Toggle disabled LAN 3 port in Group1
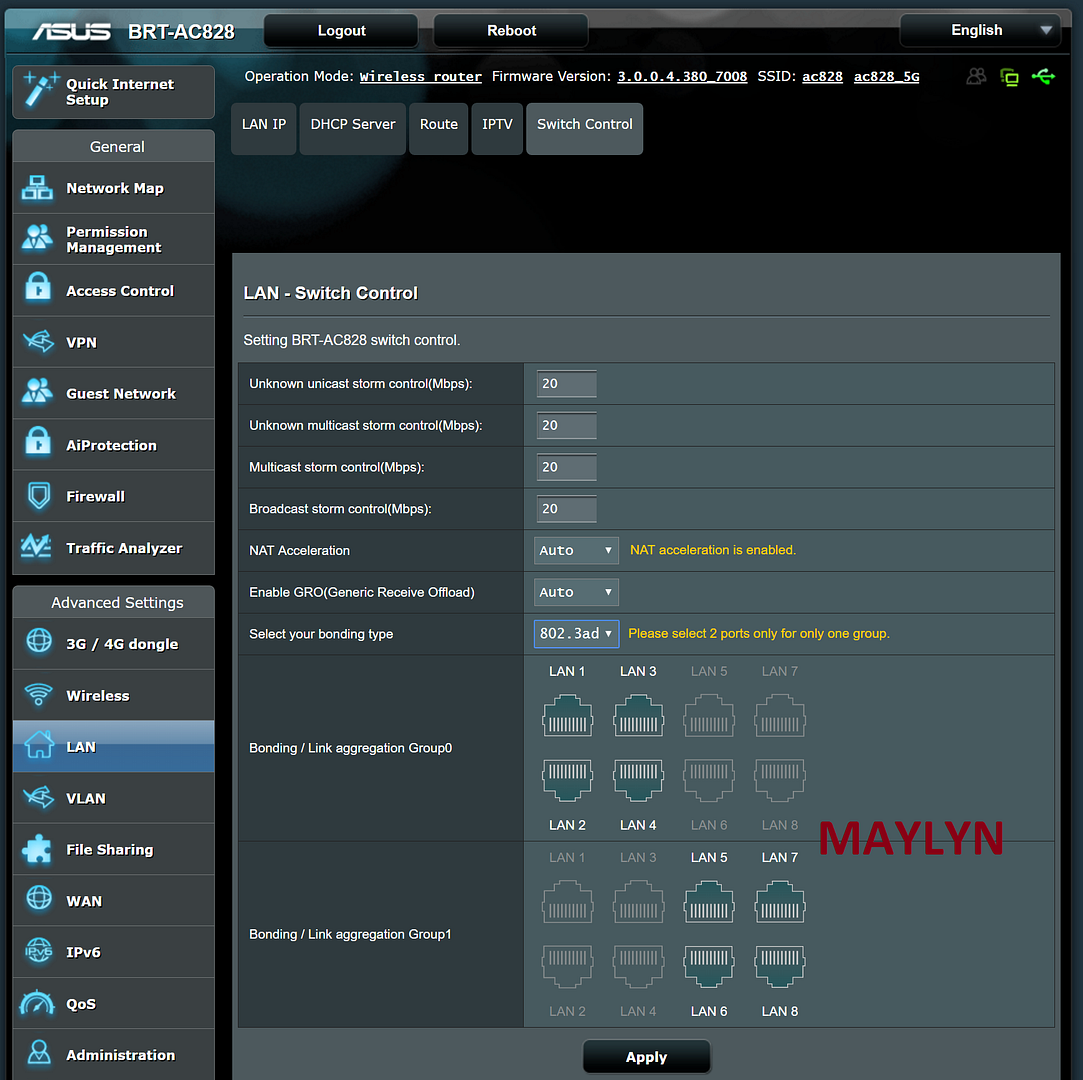 coord(638,902)
